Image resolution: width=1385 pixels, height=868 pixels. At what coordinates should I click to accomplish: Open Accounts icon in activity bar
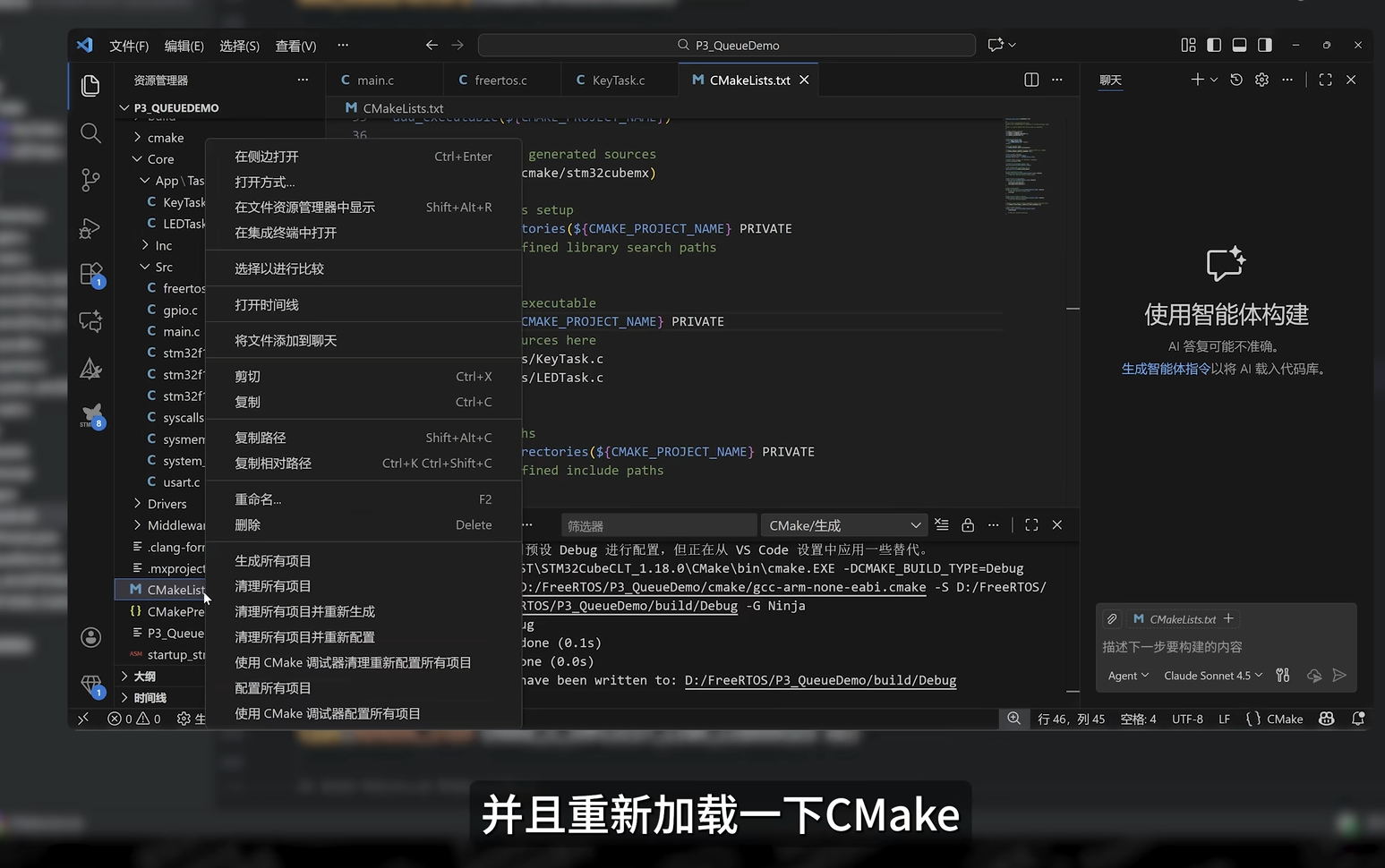point(90,637)
